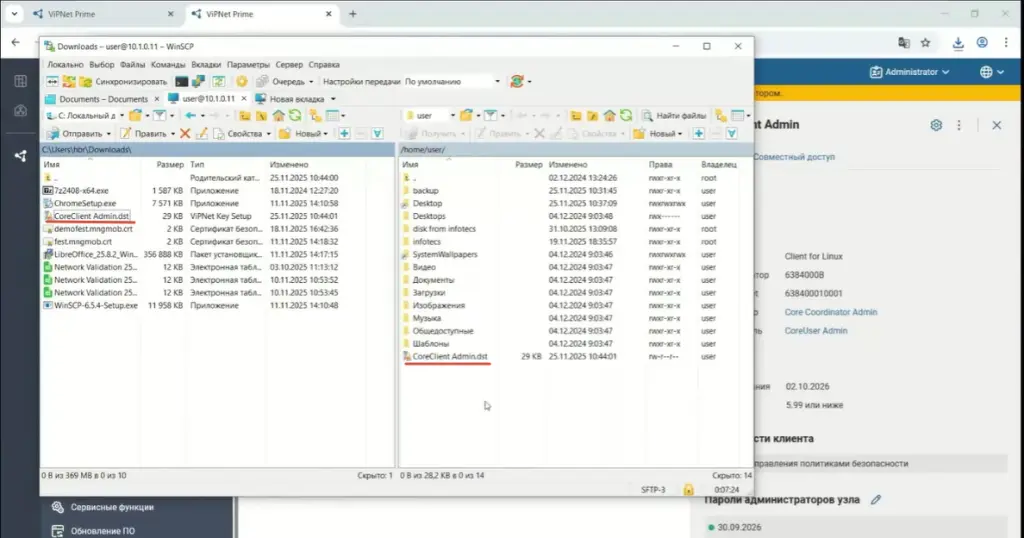Select remote folder infotecs
Screen dimensions: 1024x538
coord(426,242)
